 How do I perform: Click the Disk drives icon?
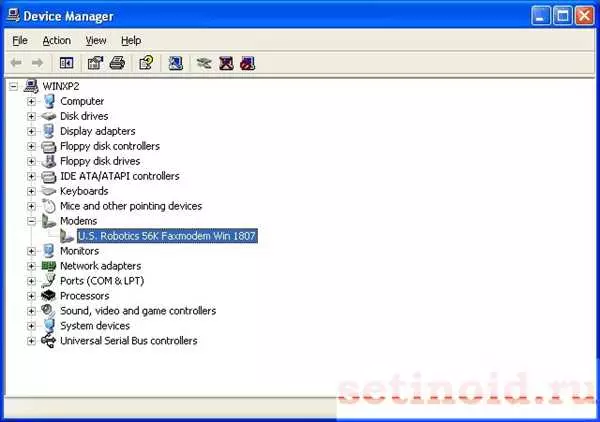coord(49,116)
